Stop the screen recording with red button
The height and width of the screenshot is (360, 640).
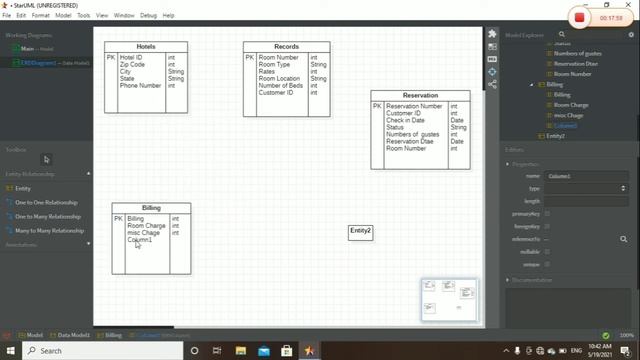click(579, 18)
